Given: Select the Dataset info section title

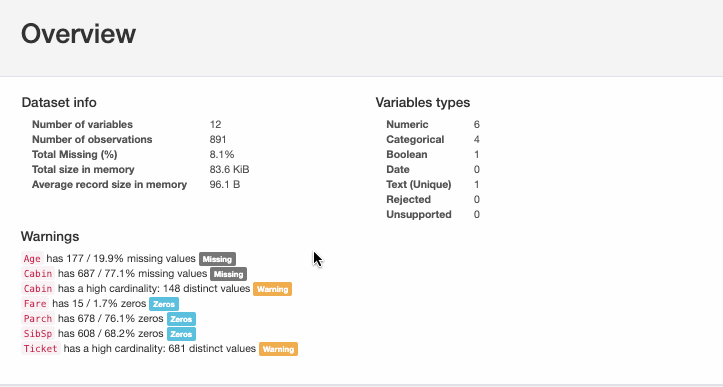Looking at the screenshot, I should [x=59, y=102].
